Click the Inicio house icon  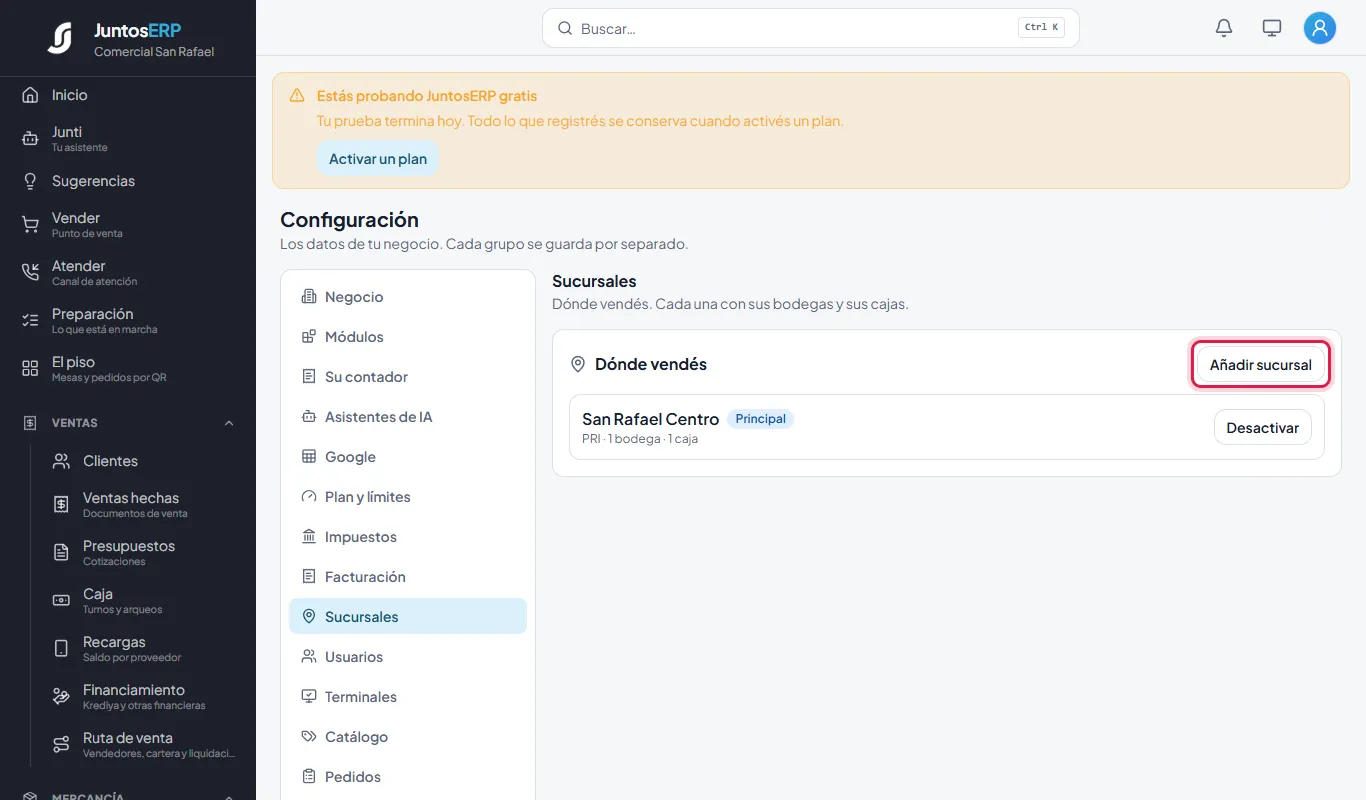(x=30, y=95)
